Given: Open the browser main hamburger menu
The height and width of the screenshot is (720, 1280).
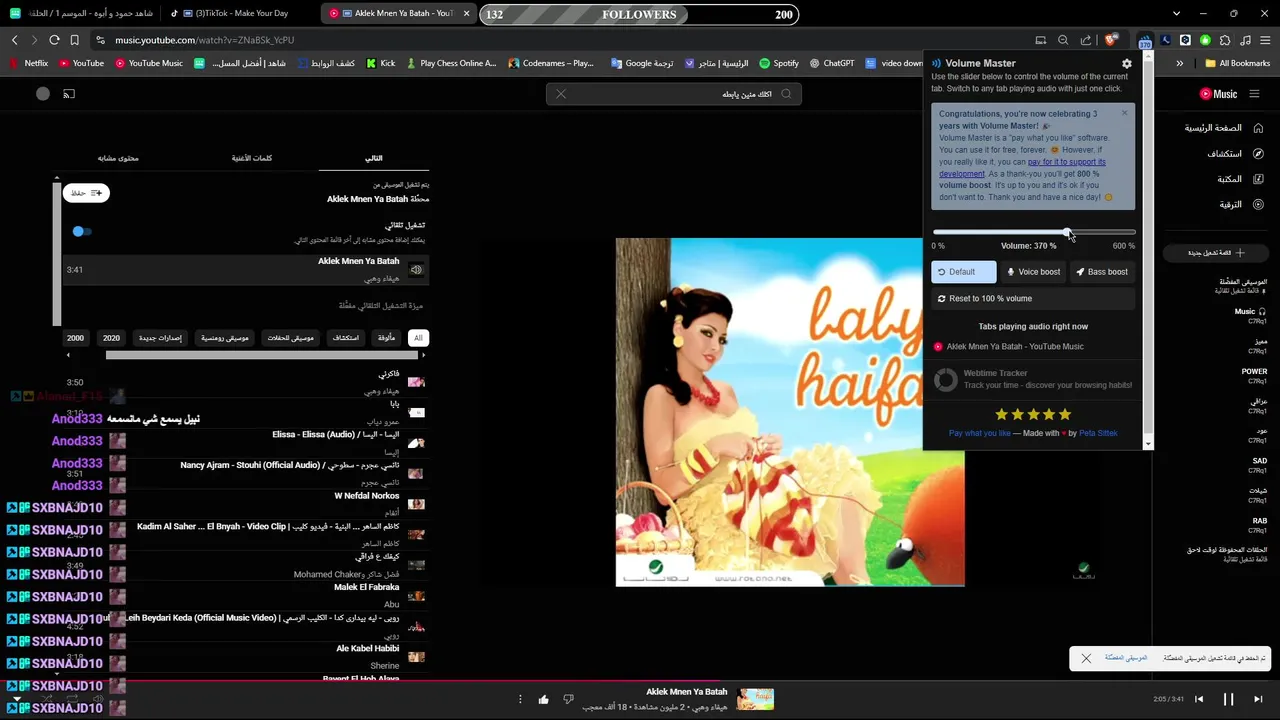Looking at the screenshot, I should [x=1265, y=40].
